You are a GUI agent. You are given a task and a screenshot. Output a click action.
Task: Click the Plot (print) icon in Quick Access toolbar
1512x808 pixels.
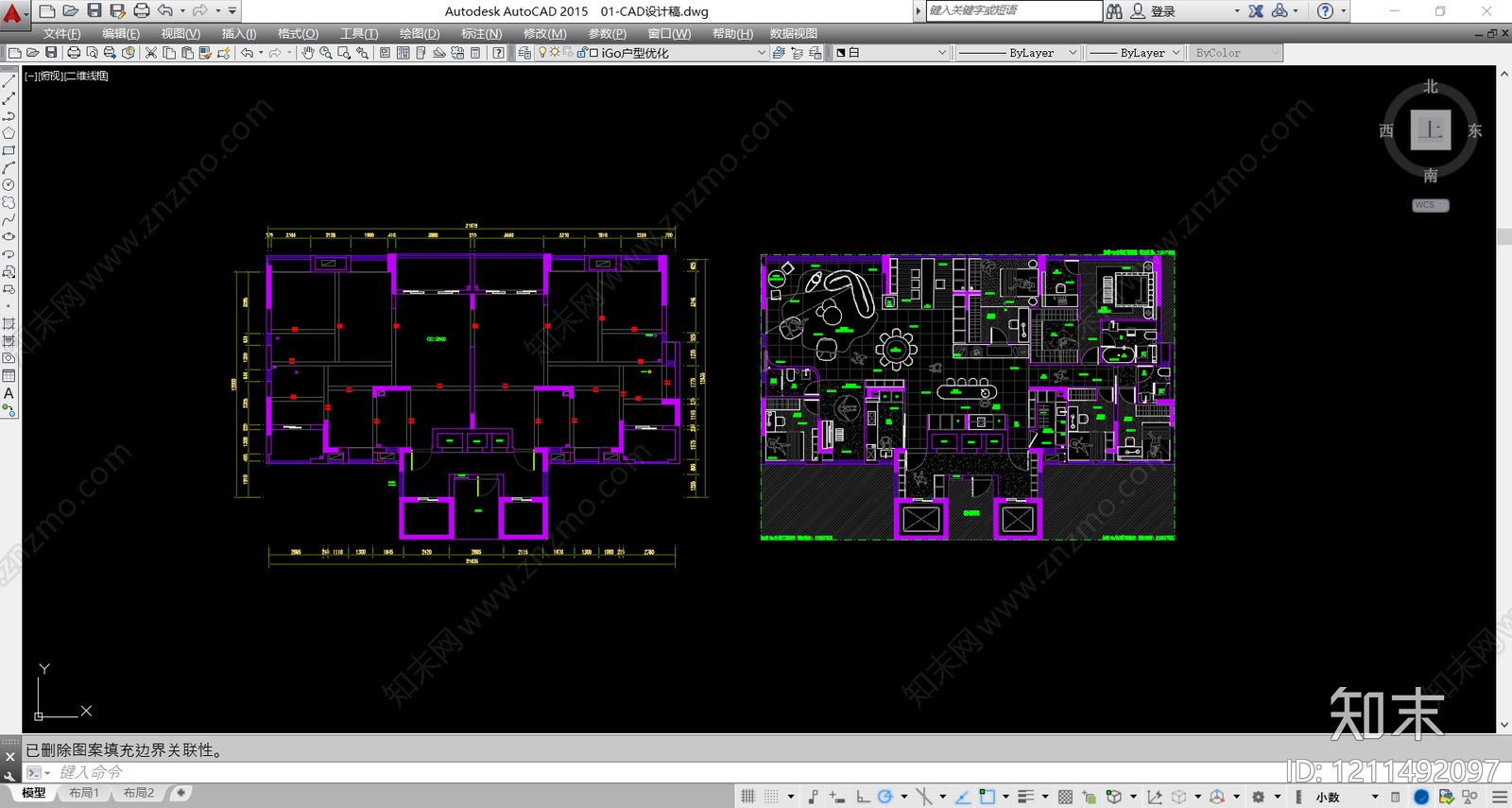[142, 10]
